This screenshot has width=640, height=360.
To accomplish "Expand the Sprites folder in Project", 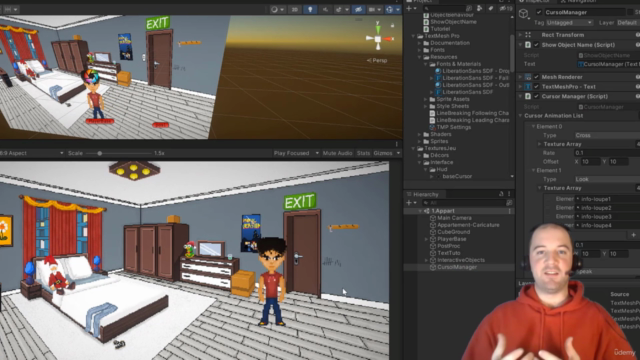I will 420,141.
